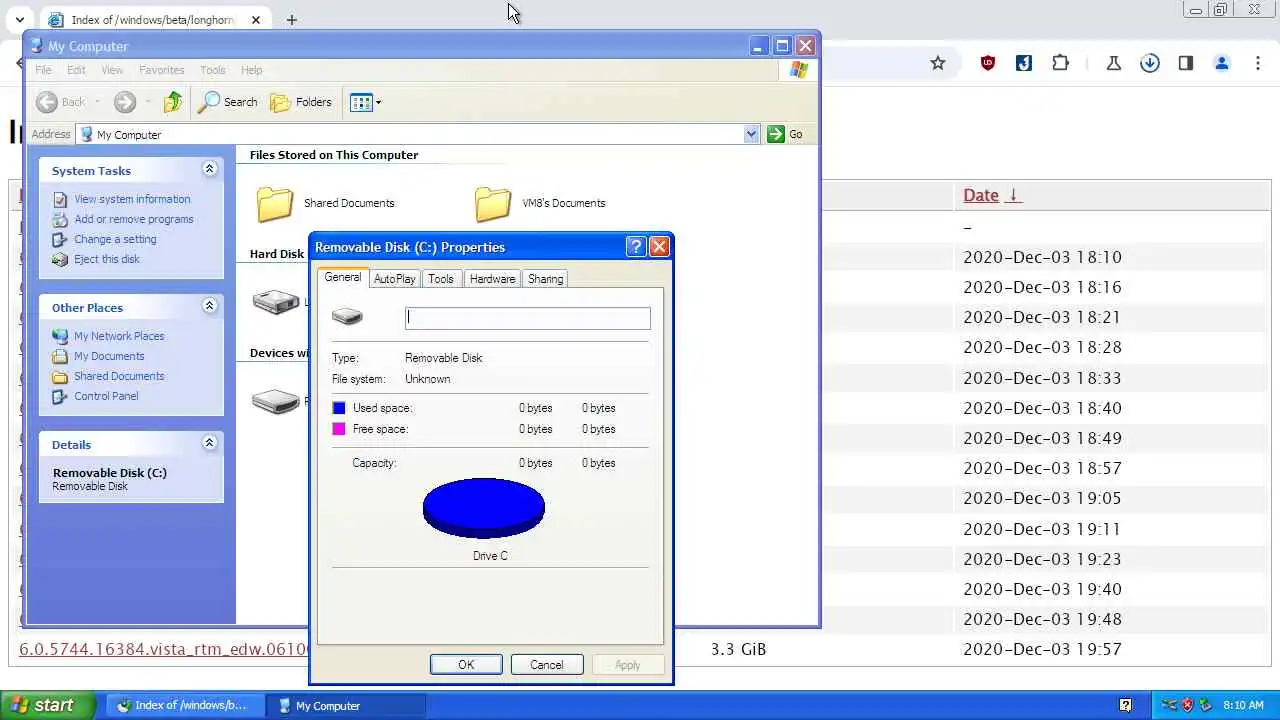Toggle the browser side panel icon
Viewport: 1280px width, 720px height.
tap(1186, 63)
